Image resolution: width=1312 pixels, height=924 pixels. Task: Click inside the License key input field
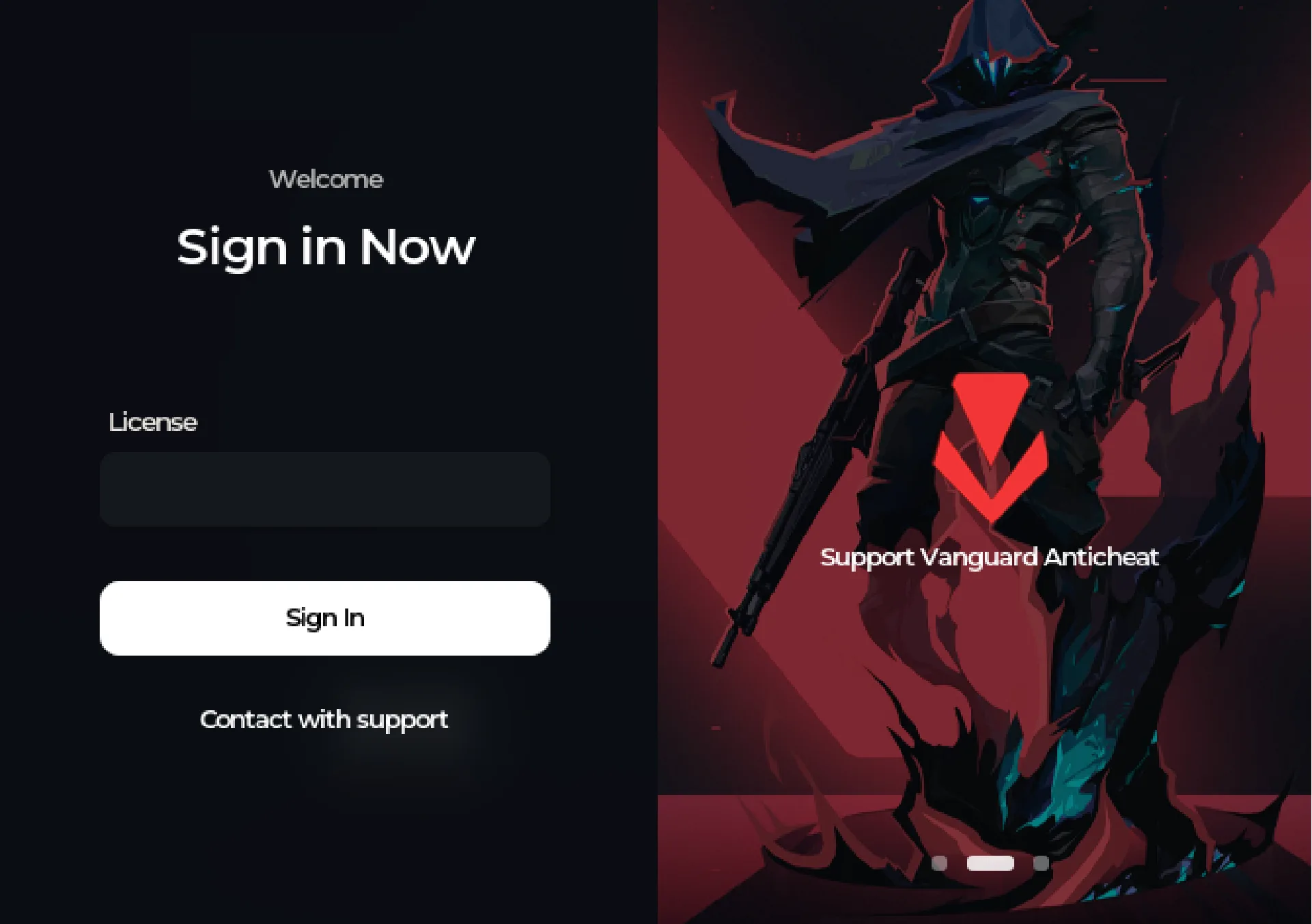point(325,489)
